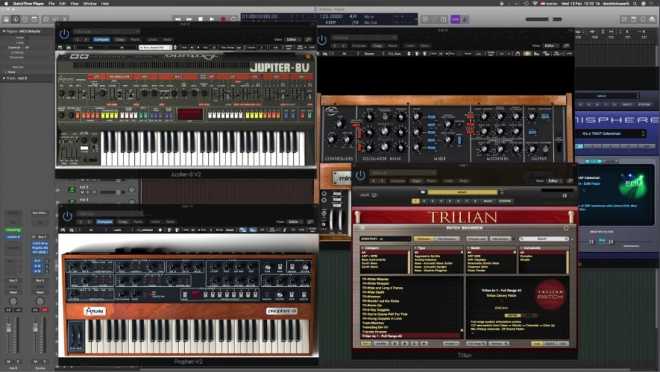Click link icon in Prophet plugin header

311,222
